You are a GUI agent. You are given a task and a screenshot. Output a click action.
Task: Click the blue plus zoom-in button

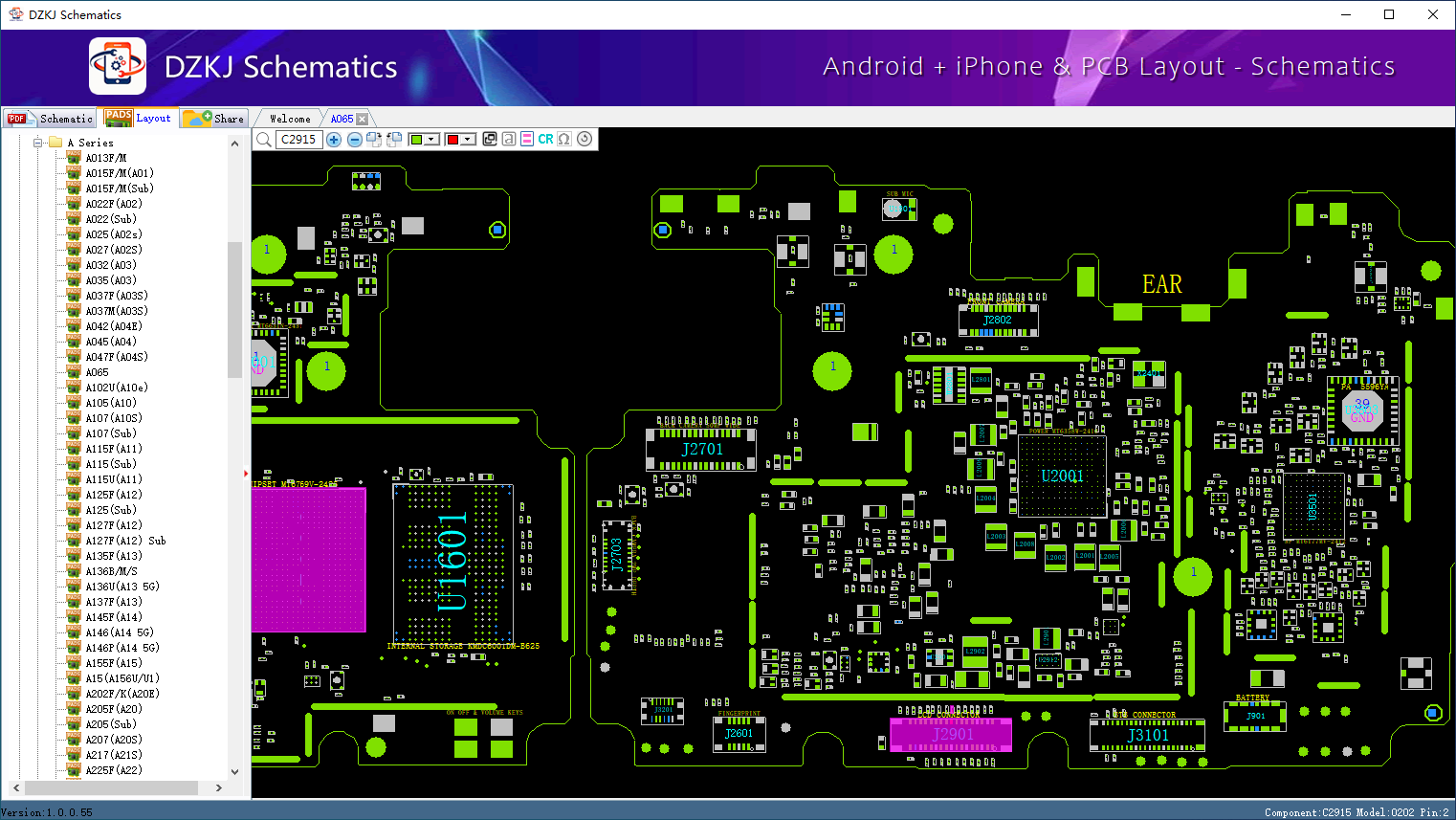pyautogui.click(x=334, y=140)
